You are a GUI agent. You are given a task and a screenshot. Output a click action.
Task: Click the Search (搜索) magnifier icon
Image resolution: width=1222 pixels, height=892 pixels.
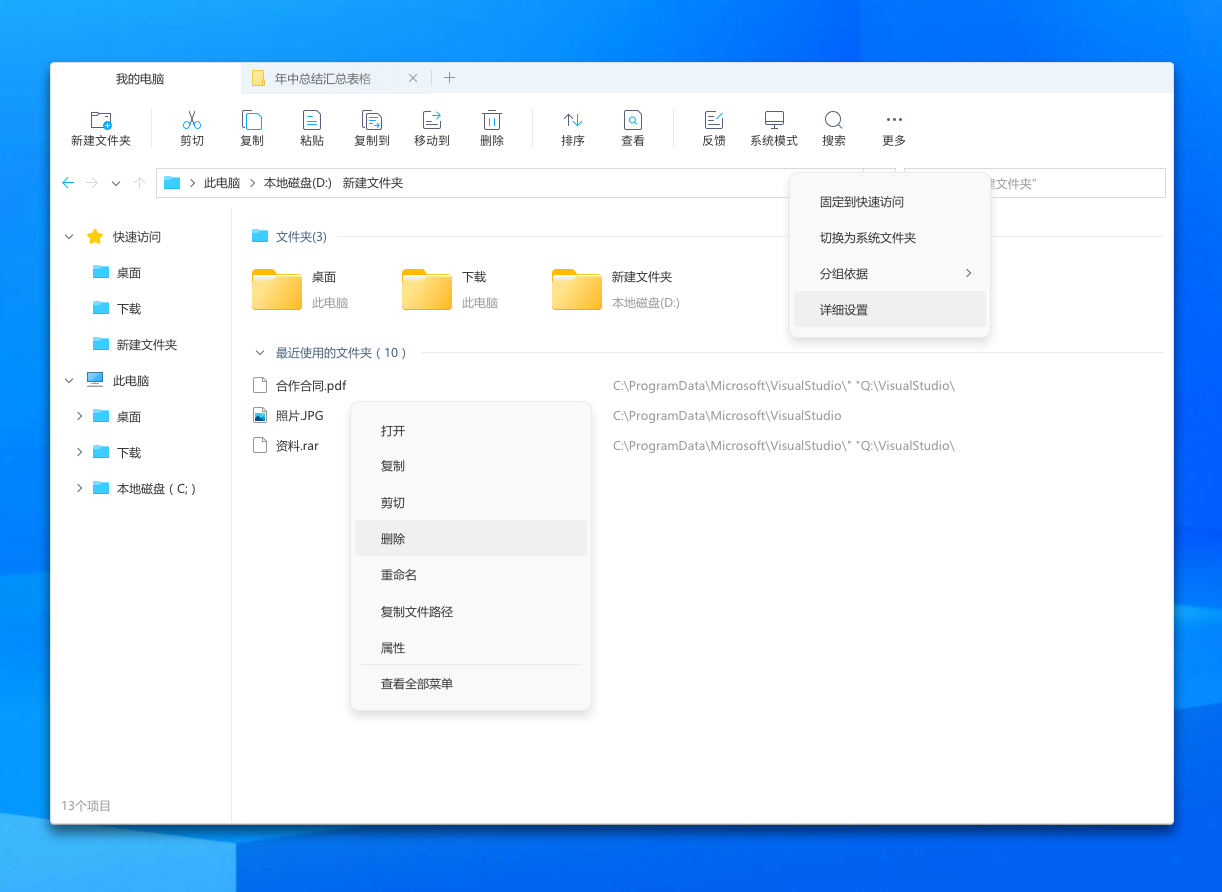(x=834, y=120)
